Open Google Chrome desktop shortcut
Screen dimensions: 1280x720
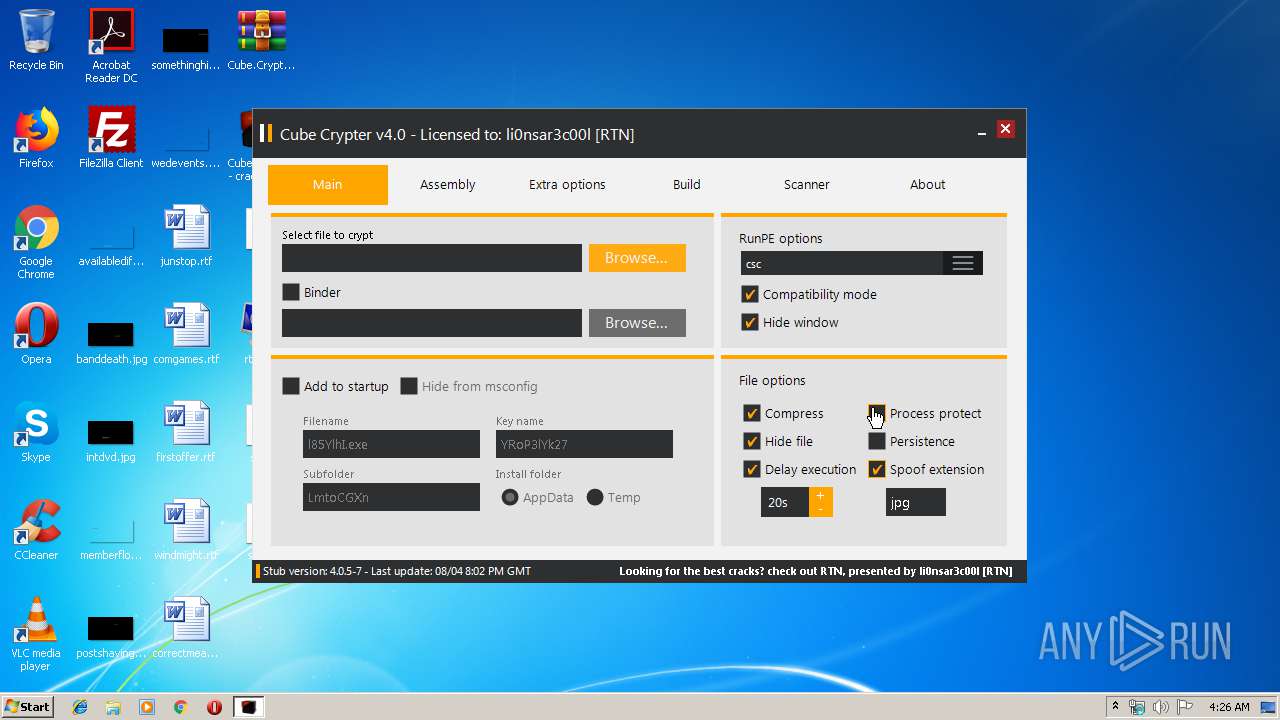click(x=36, y=242)
